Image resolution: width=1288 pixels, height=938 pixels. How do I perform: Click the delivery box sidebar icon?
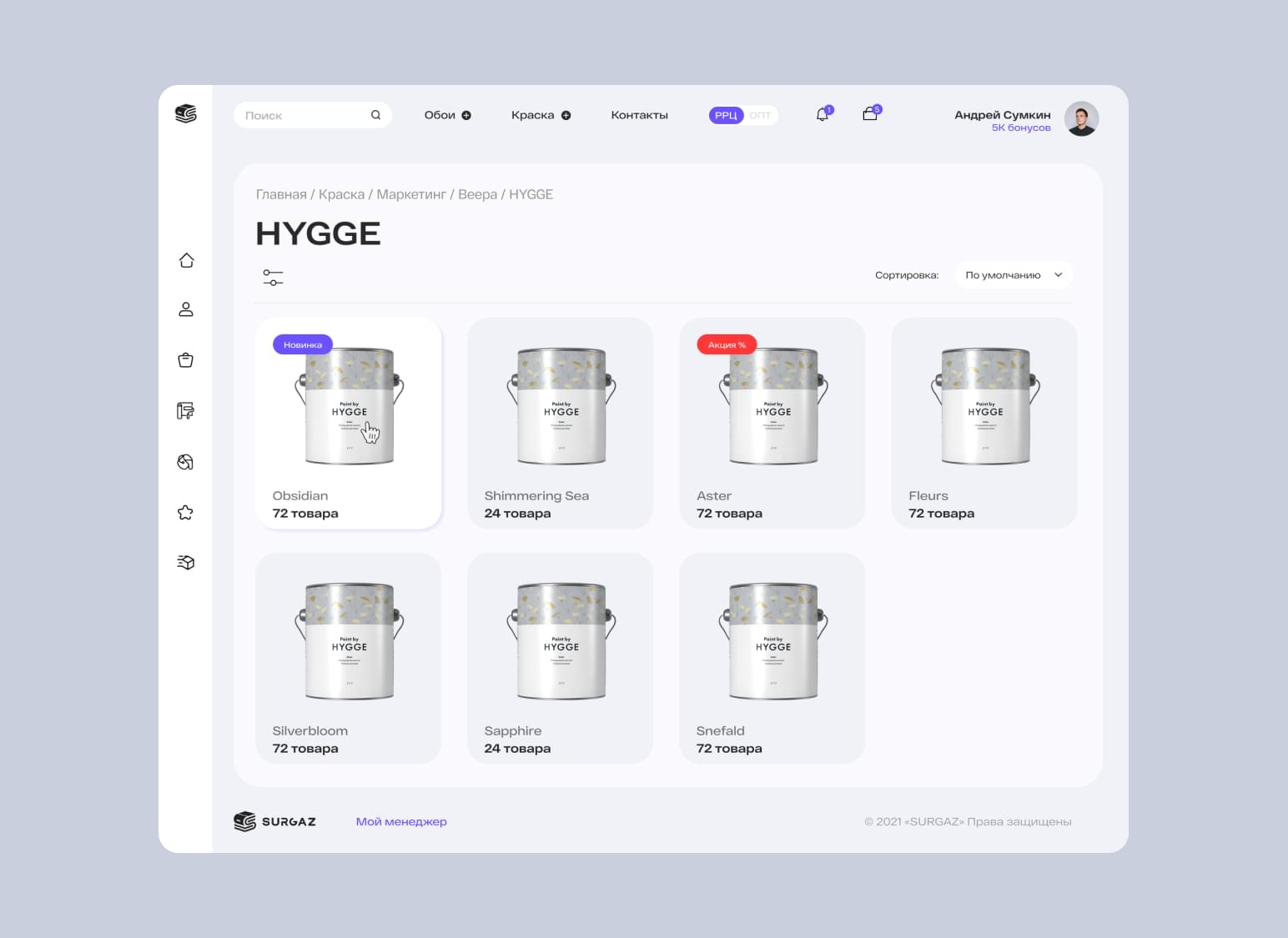point(186,563)
